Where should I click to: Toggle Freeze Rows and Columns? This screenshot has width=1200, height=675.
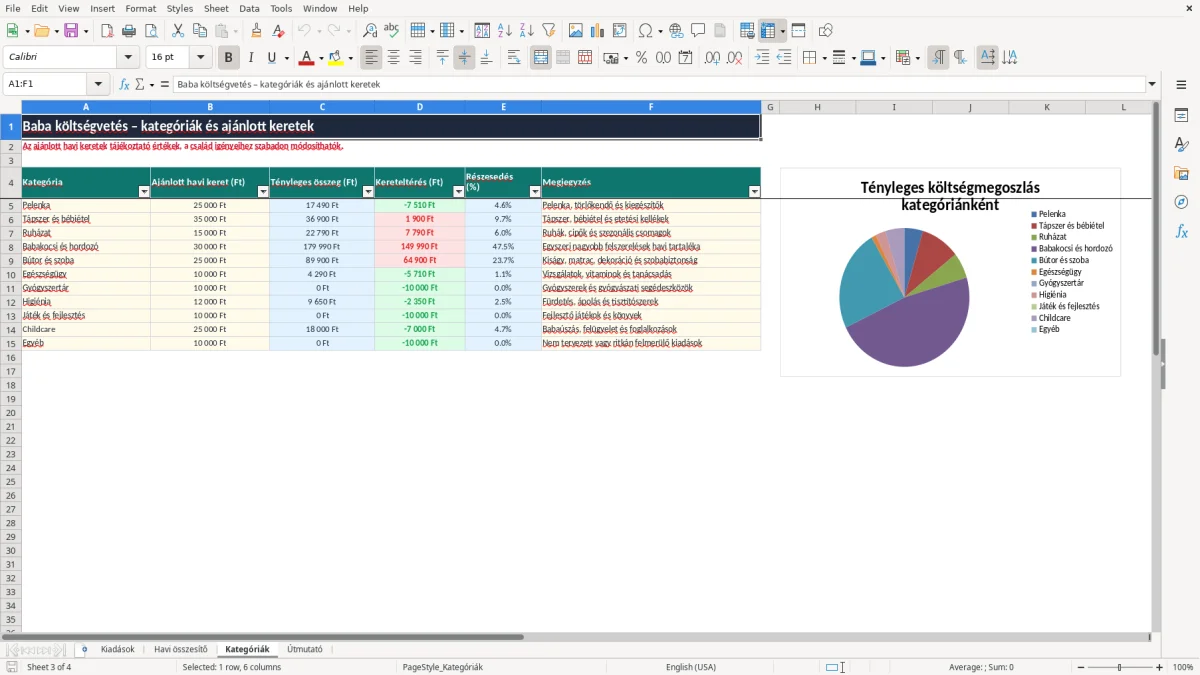tap(768, 31)
